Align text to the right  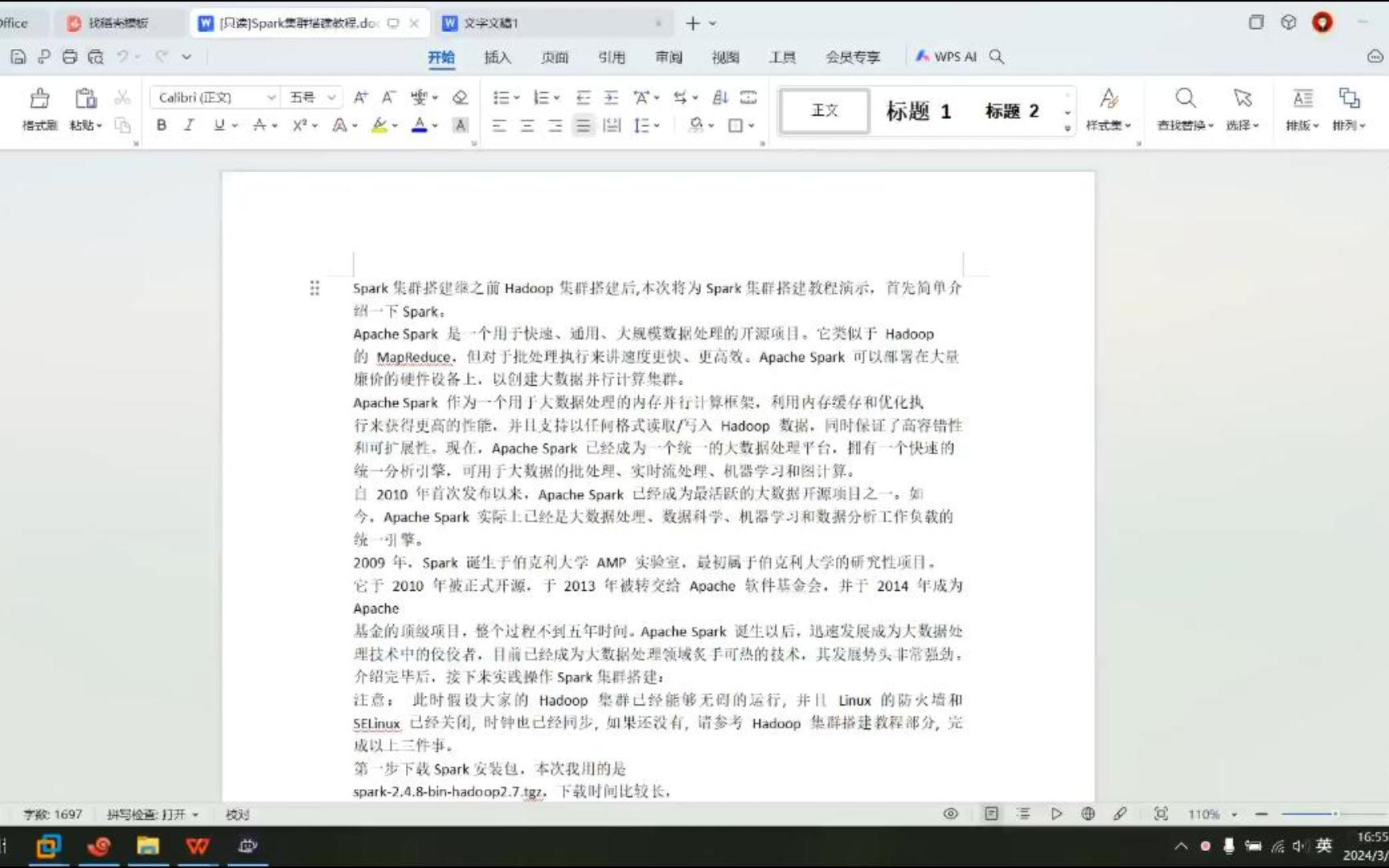click(555, 125)
